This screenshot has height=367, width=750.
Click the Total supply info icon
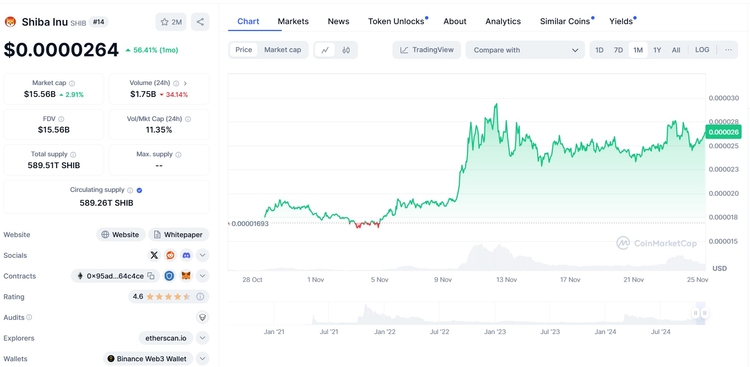pyautogui.click(x=73, y=155)
